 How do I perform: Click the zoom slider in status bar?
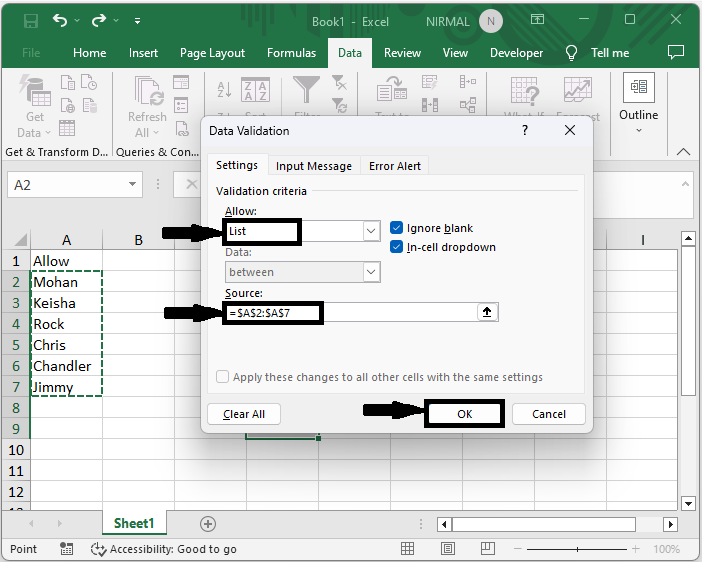click(578, 549)
